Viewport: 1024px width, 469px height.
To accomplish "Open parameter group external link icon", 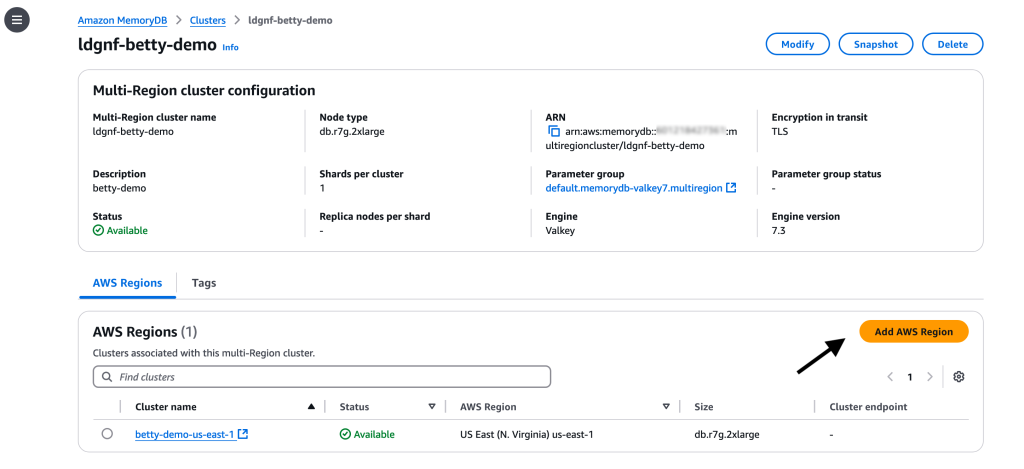I will (731, 188).
